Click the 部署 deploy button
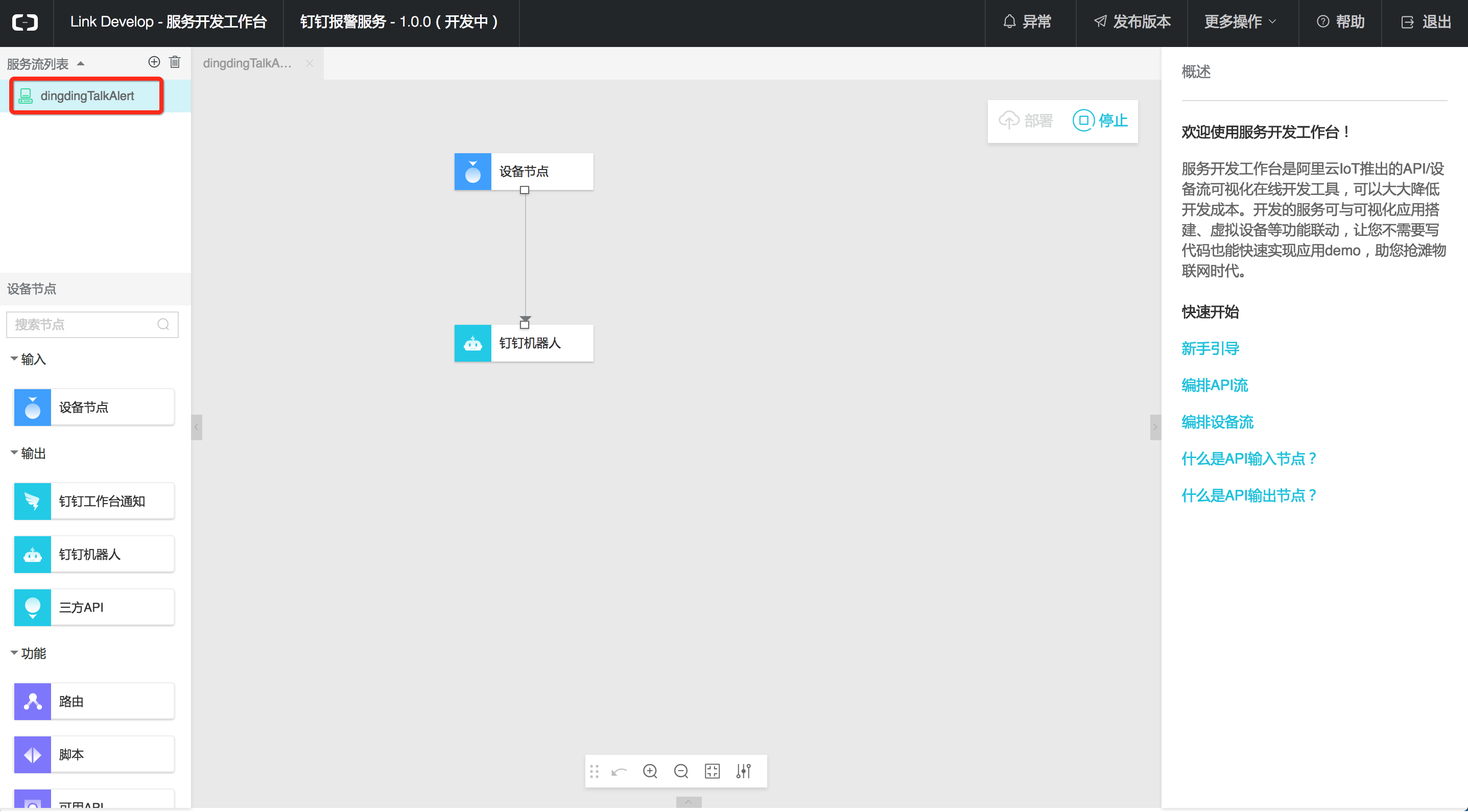Viewport: 1468px width, 812px height. 1026,121
